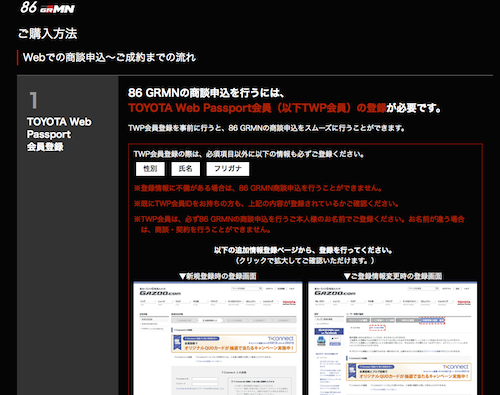Image resolution: width=500 pixels, height=395 pixels.
Task: Click the ▼新規登録時の登録画面 caption
Action: coord(218,276)
